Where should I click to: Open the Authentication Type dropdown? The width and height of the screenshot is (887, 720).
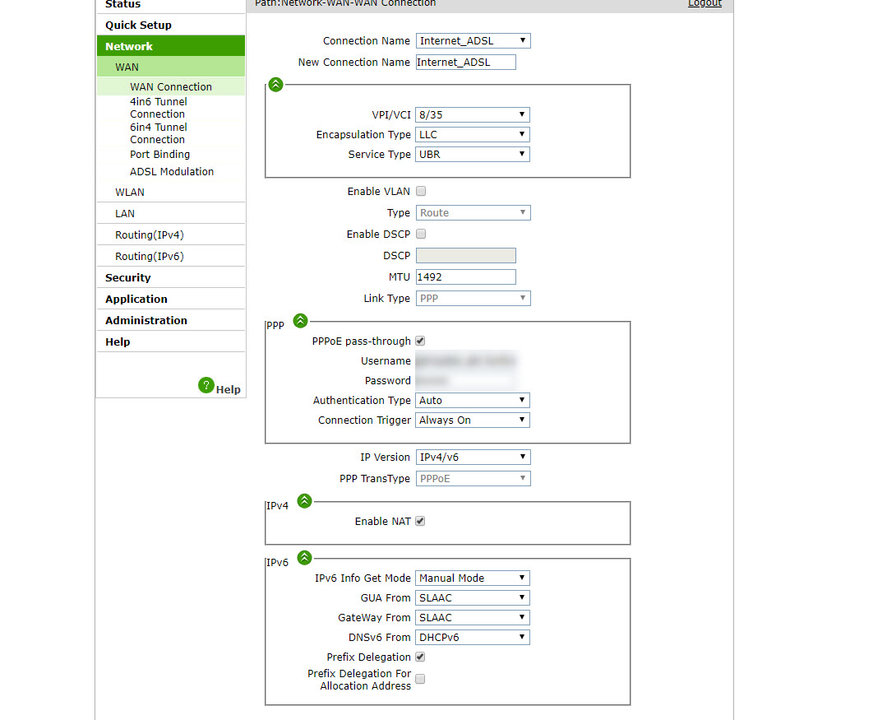(x=472, y=400)
